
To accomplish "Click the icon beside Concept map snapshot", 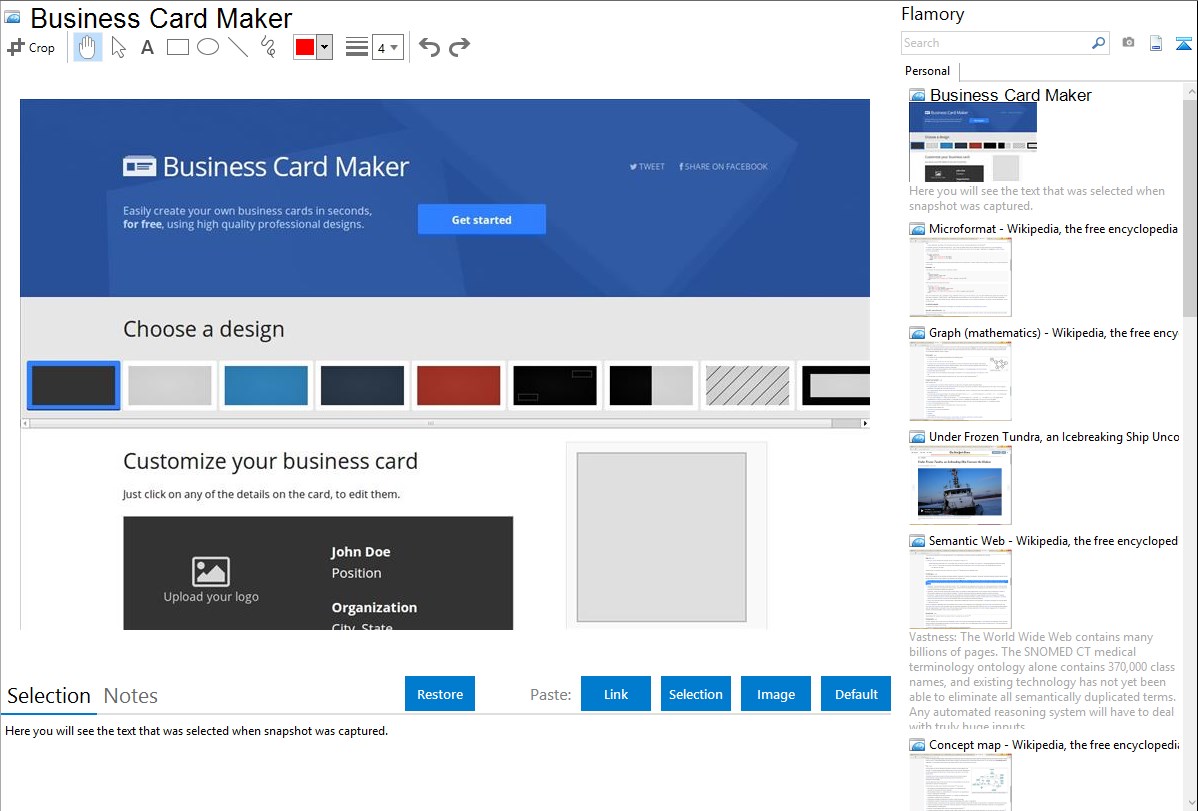I will [918, 745].
